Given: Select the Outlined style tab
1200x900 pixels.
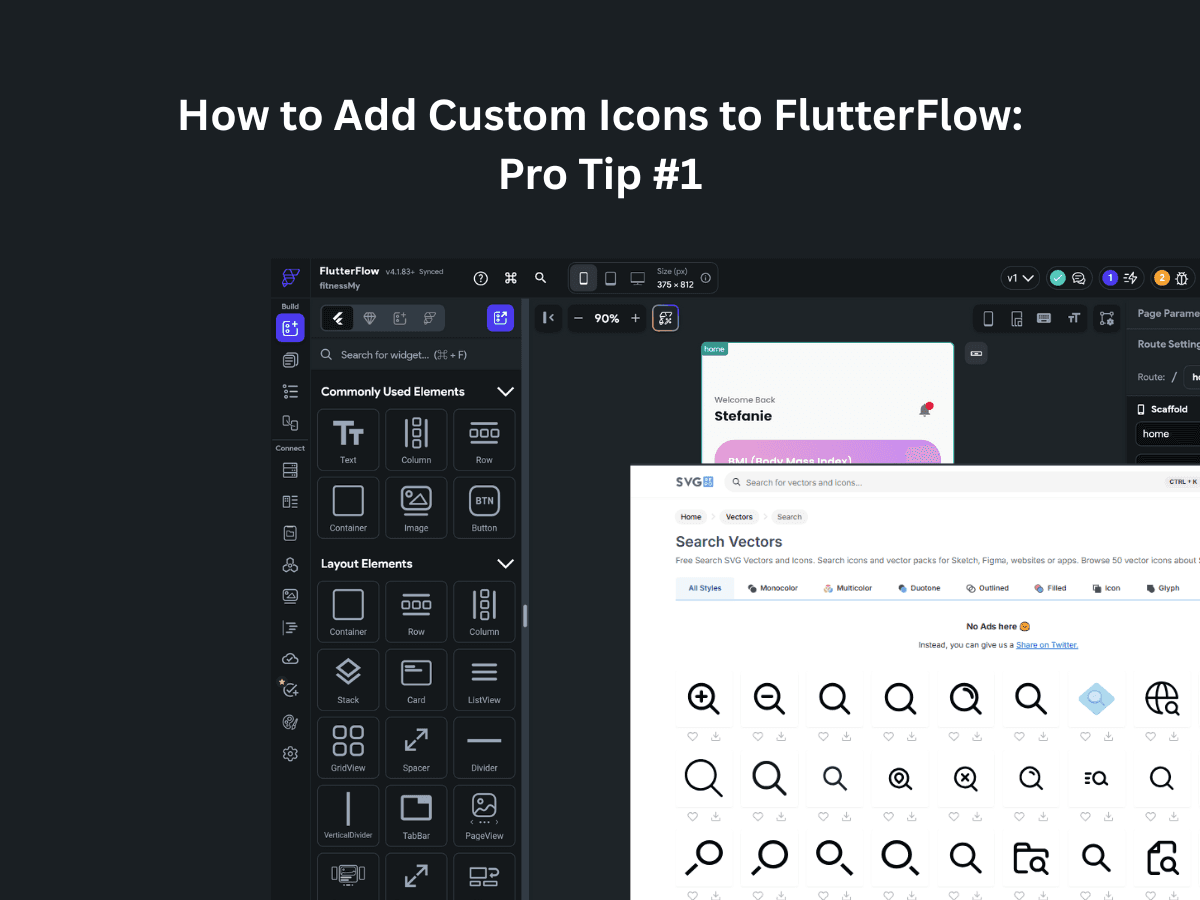Looking at the screenshot, I should [987, 588].
